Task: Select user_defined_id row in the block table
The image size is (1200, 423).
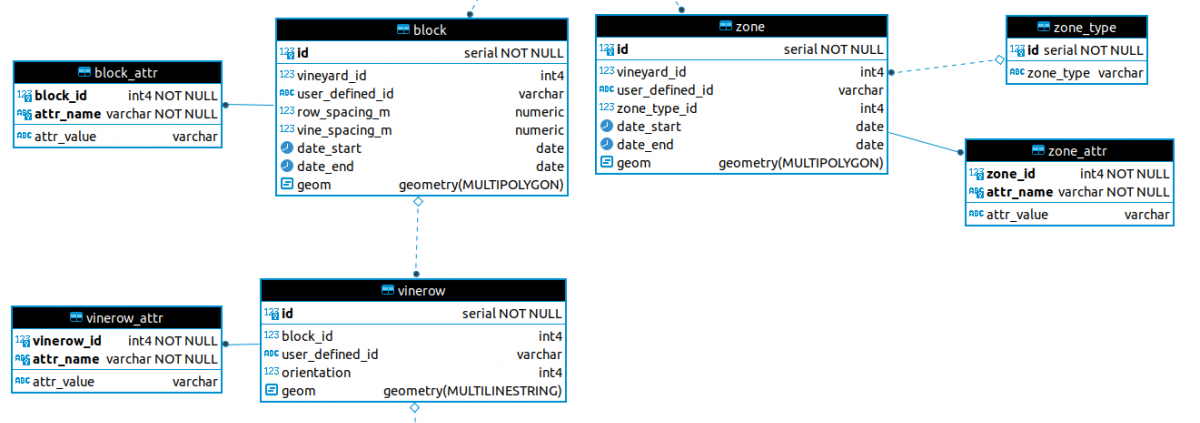Action: click(x=421, y=93)
